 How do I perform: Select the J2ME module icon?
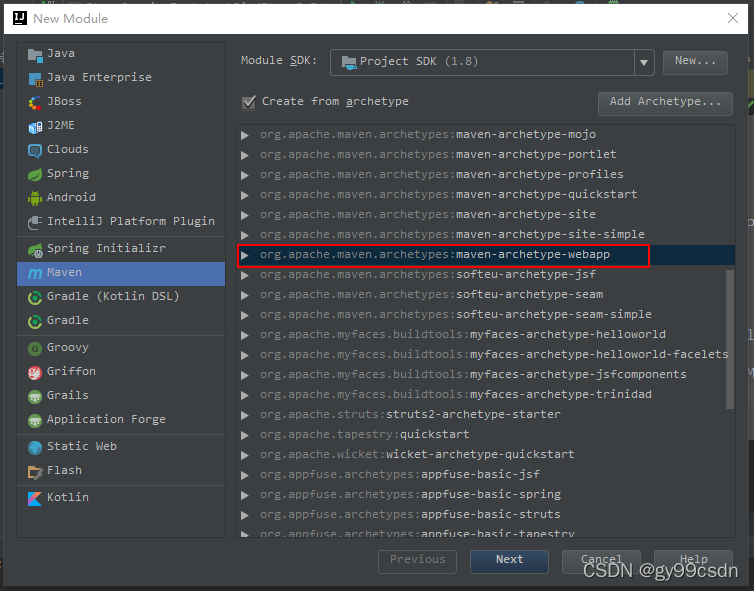(35, 127)
